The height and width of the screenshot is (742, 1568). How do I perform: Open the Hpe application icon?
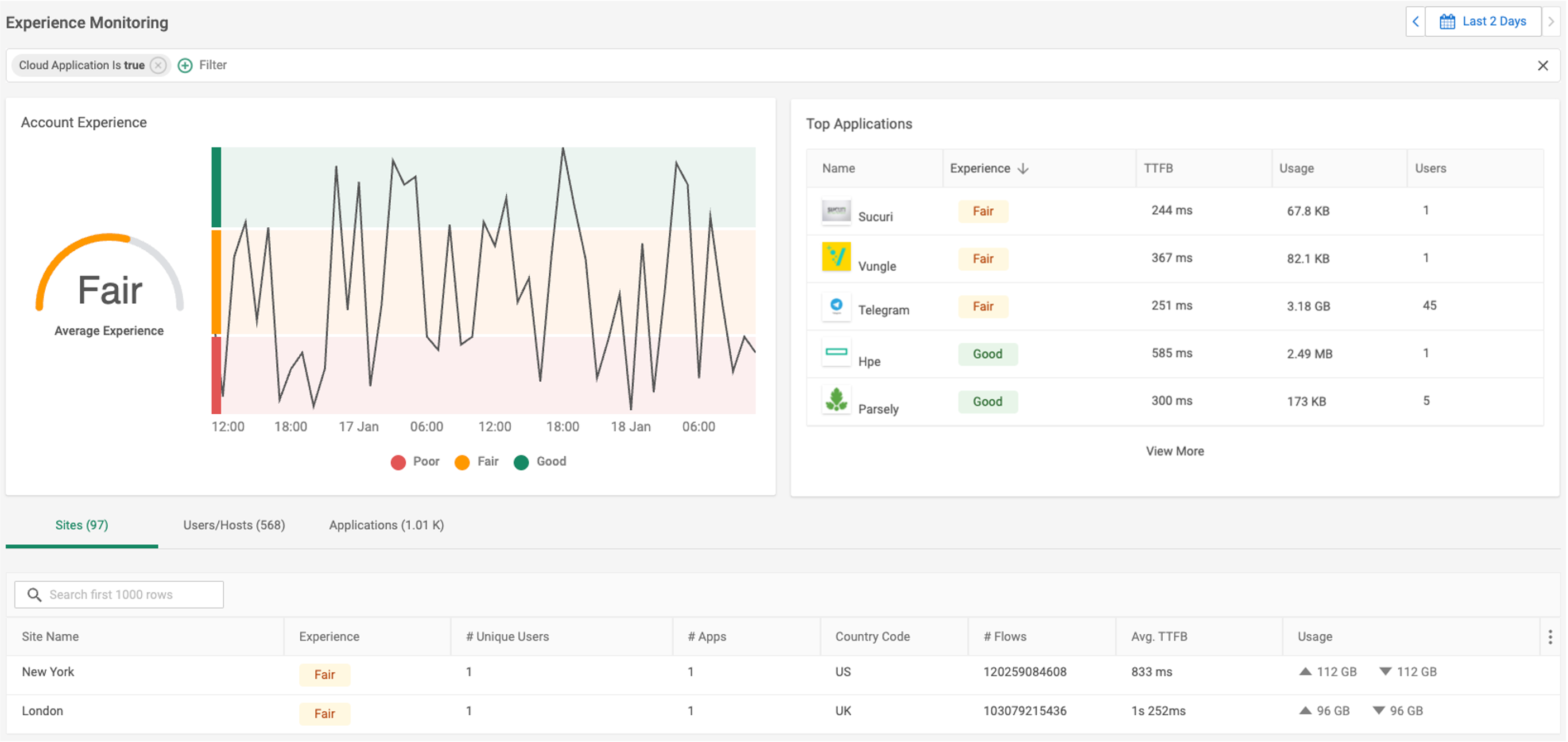click(x=836, y=353)
